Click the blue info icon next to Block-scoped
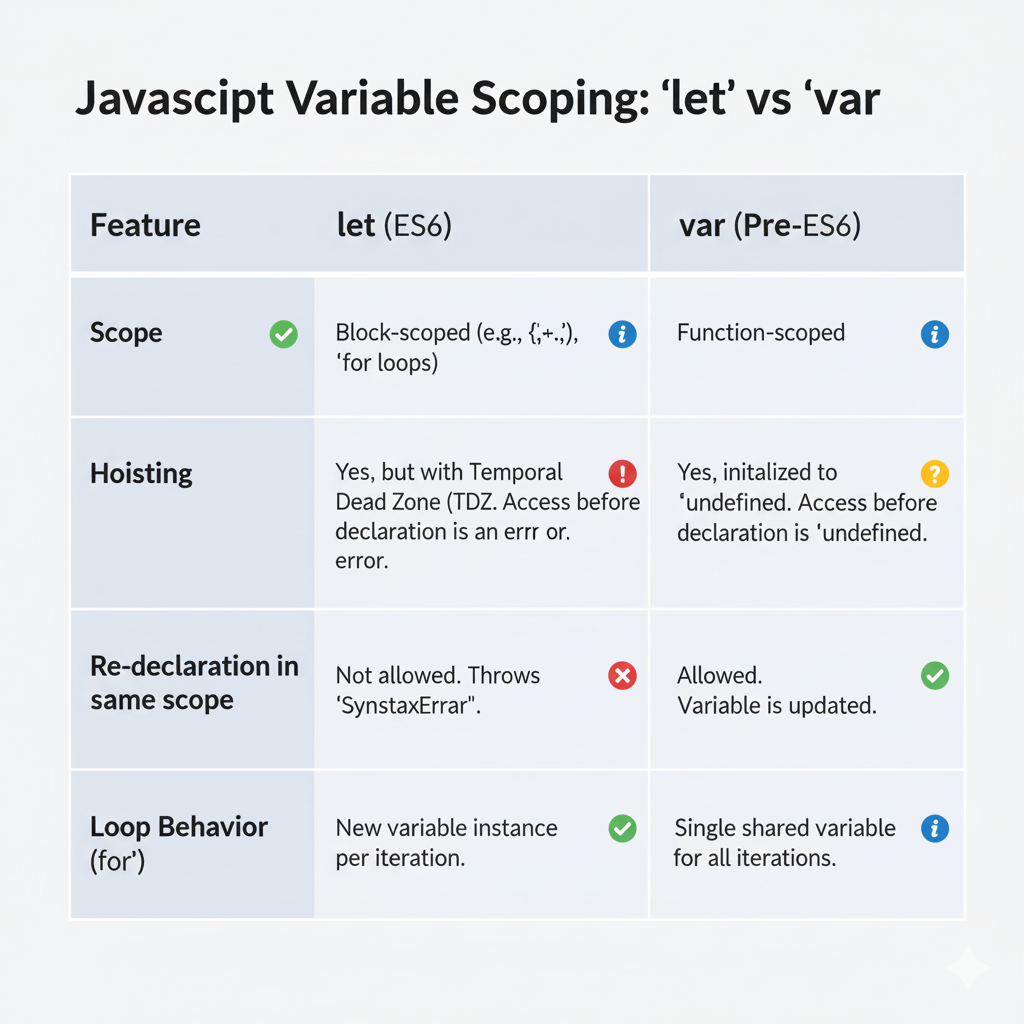The height and width of the screenshot is (1024, 1024). 622,334
